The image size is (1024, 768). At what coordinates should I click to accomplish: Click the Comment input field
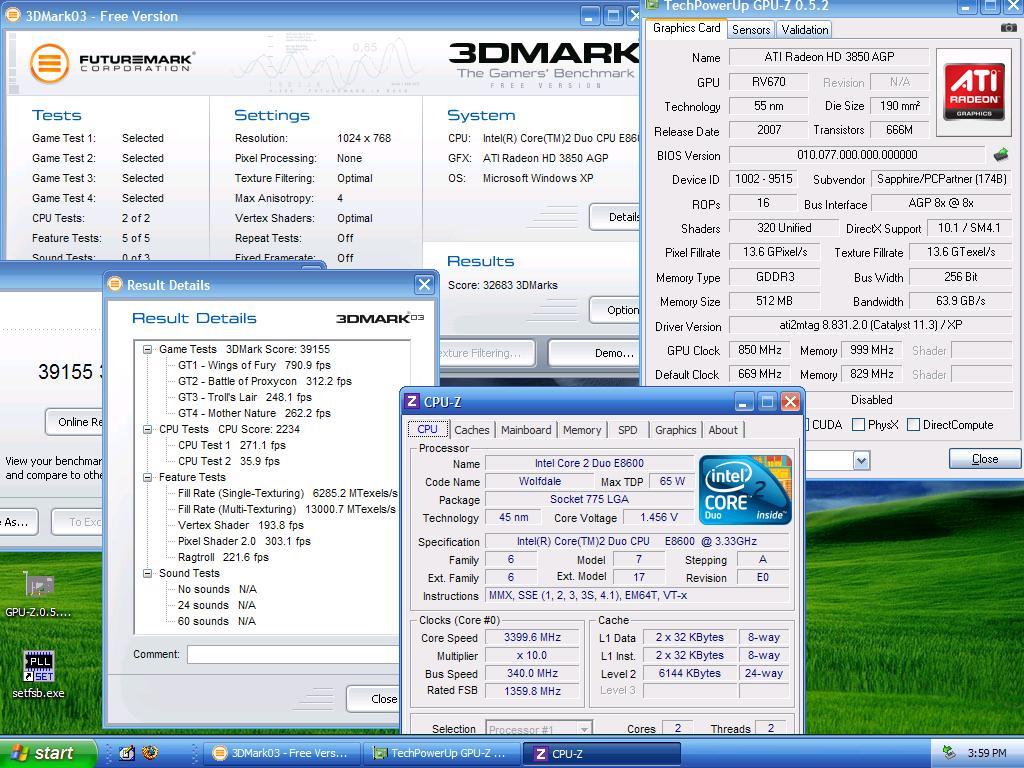[293, 654]
